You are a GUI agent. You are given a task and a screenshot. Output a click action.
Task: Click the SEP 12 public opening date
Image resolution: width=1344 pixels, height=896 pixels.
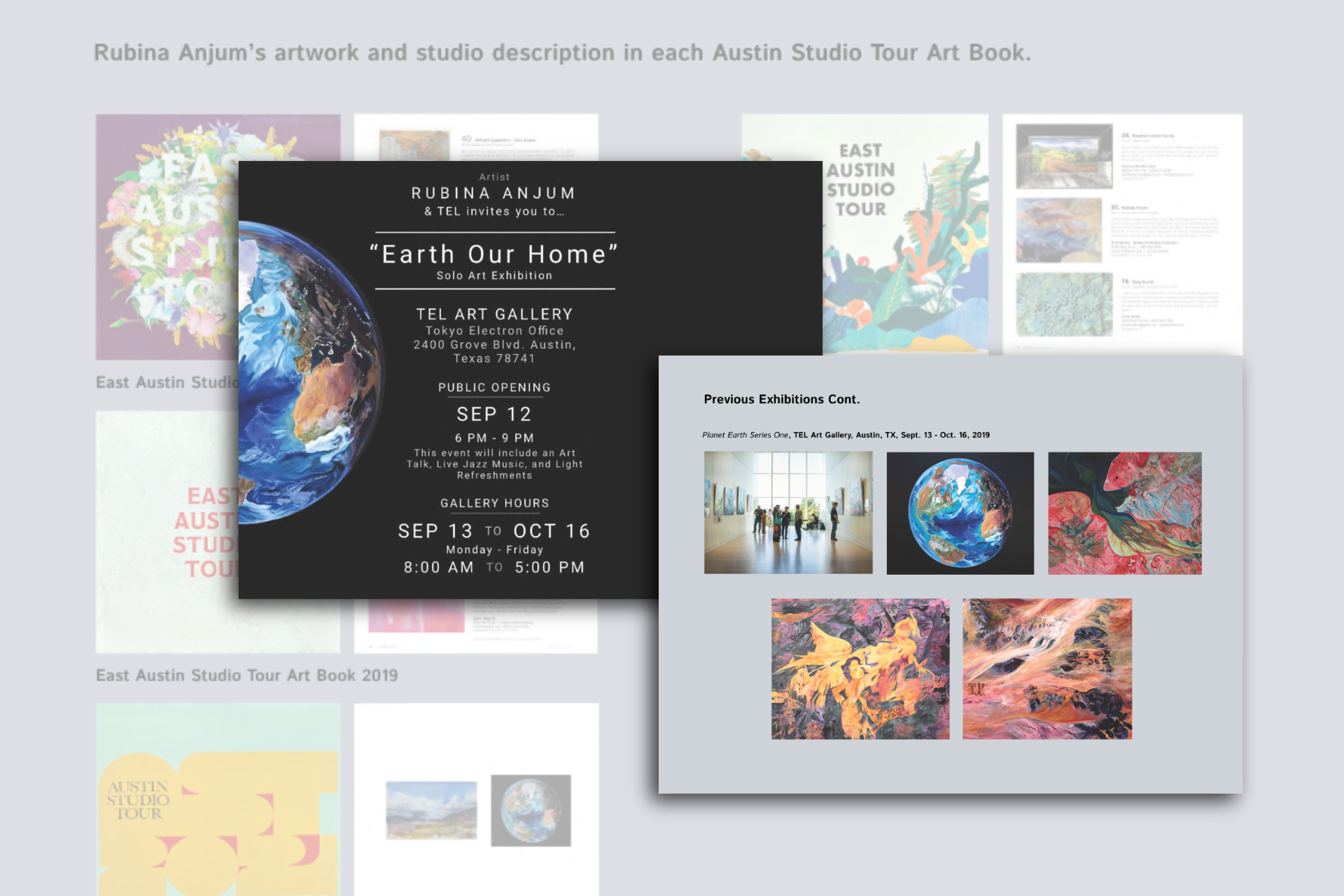click(494, 414)
